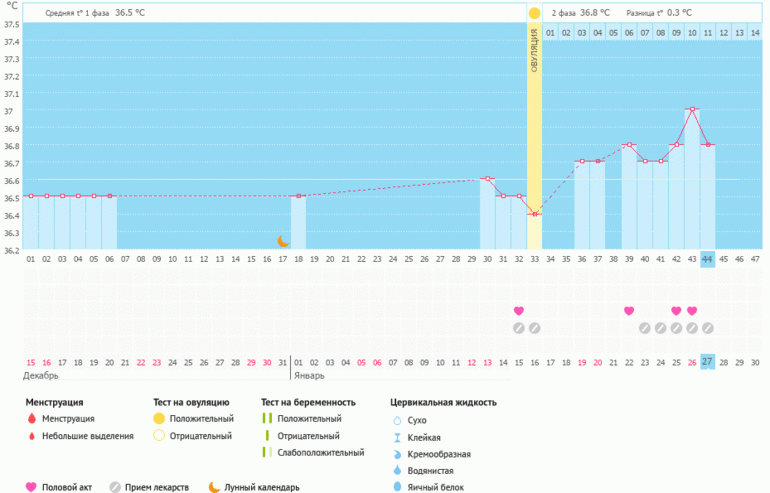The width and height of the screenshot is (770, 493).
Task: Select the medication icon under cycle day 44
Action: tap(708, 328)
